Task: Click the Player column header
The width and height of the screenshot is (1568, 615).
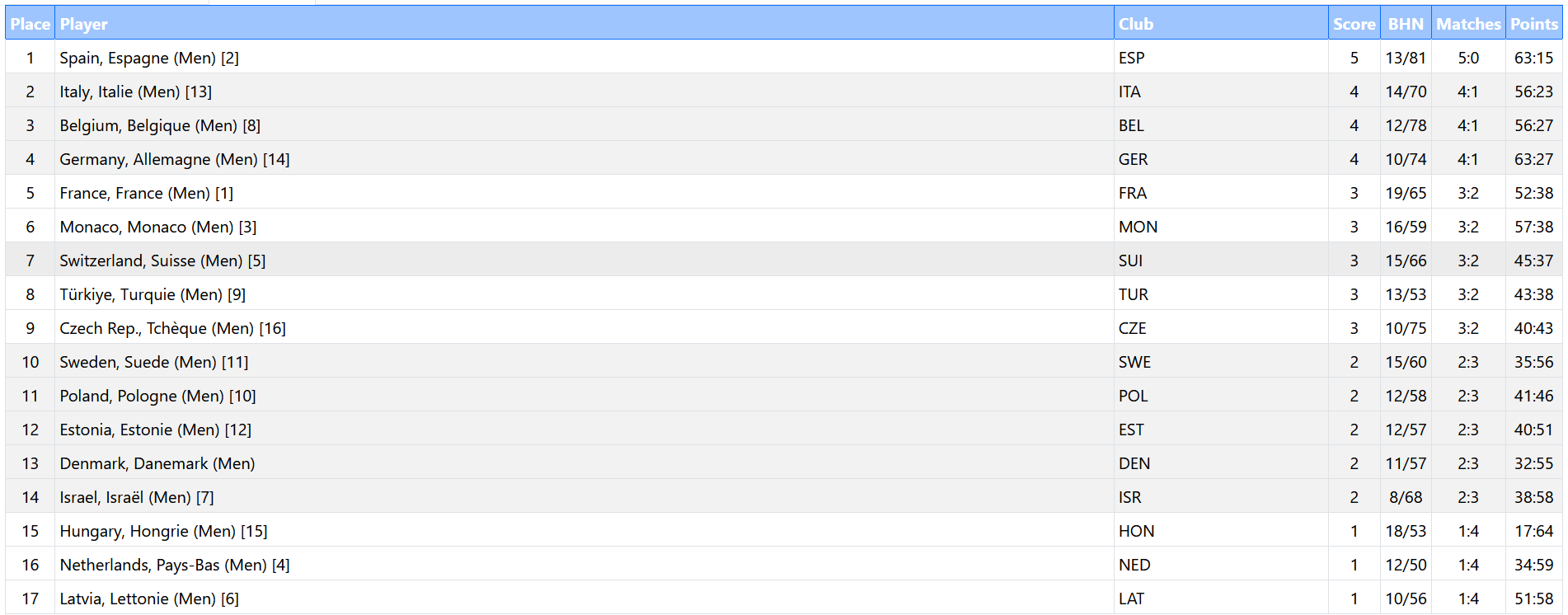Action: [x=84, y=24]
